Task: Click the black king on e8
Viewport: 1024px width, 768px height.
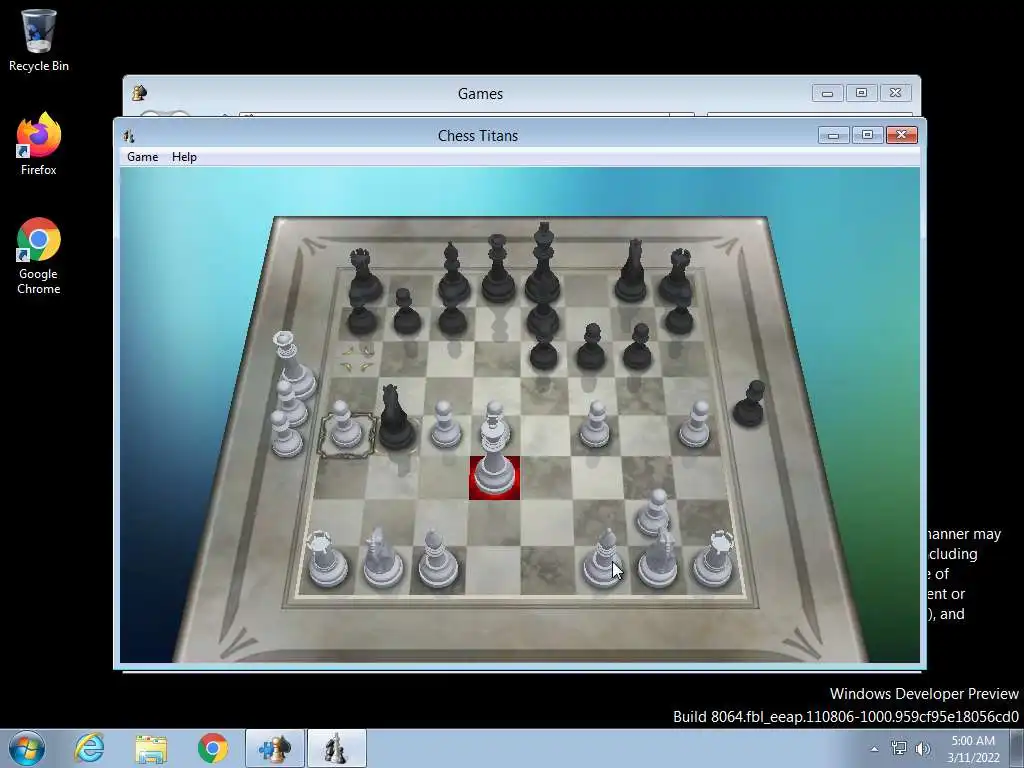Action: pos(543,264)
